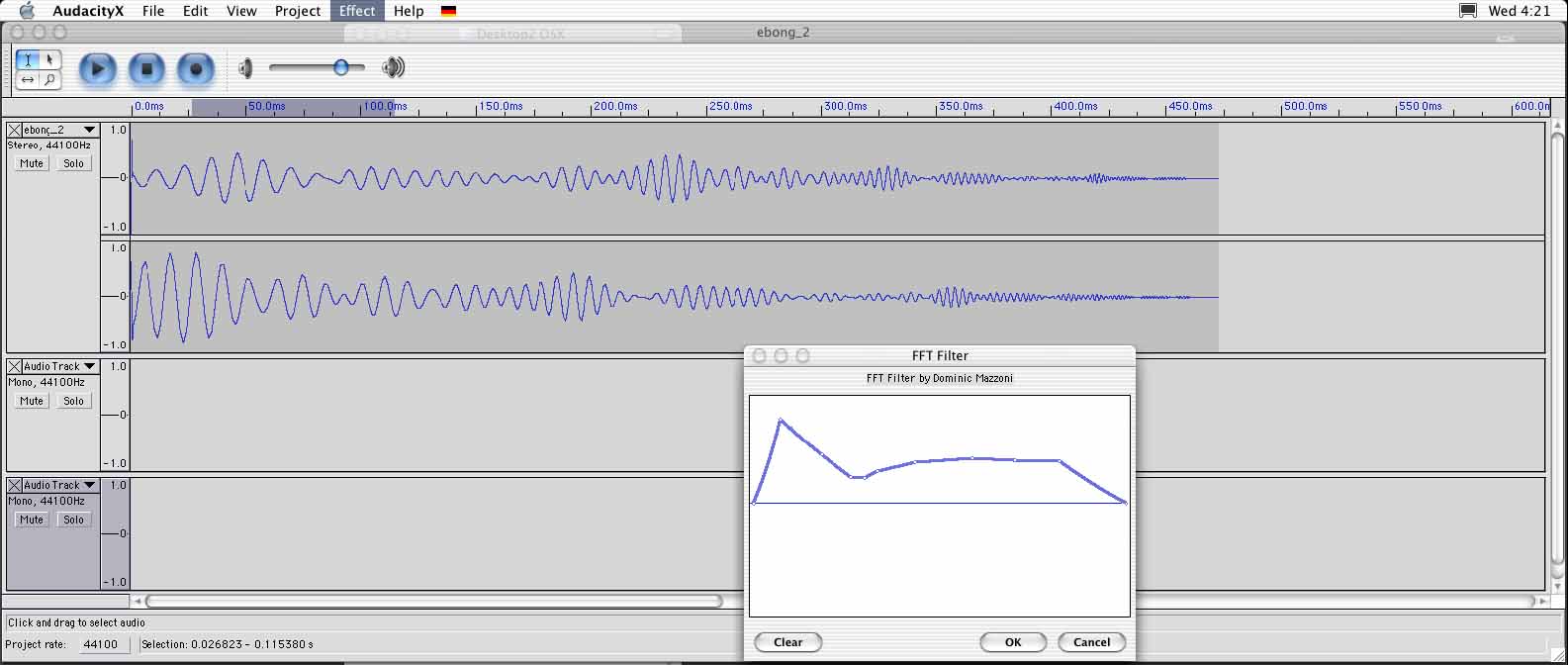The width and height of the screenshot is (1568, 665).
Task: Cancel the FFT Filter dialog
Action: pyautogui.click(x=1092, y=642)
